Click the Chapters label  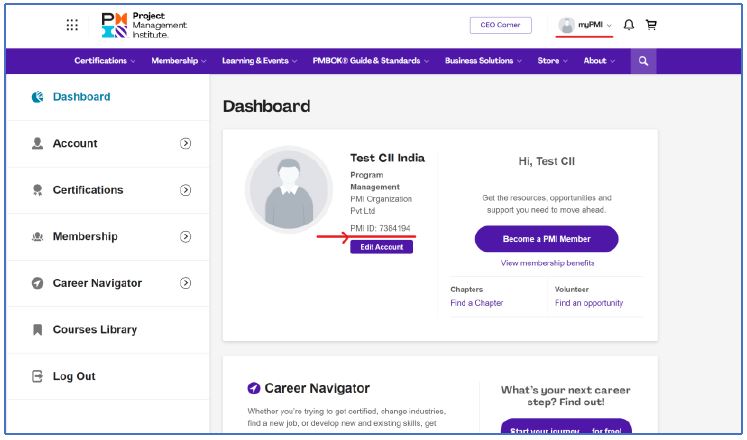(466, 290)
